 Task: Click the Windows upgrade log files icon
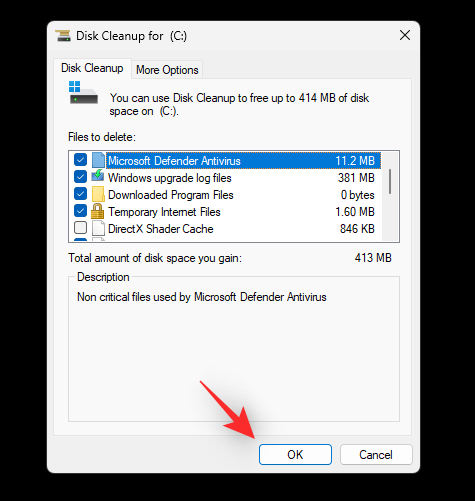pos(98,176)
